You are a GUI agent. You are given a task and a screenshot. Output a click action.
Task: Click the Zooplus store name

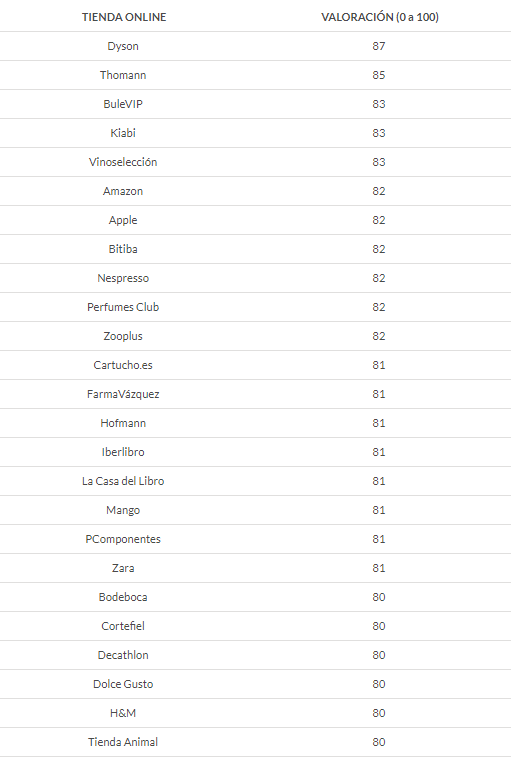pyautogui.click(x=123, y=336)
